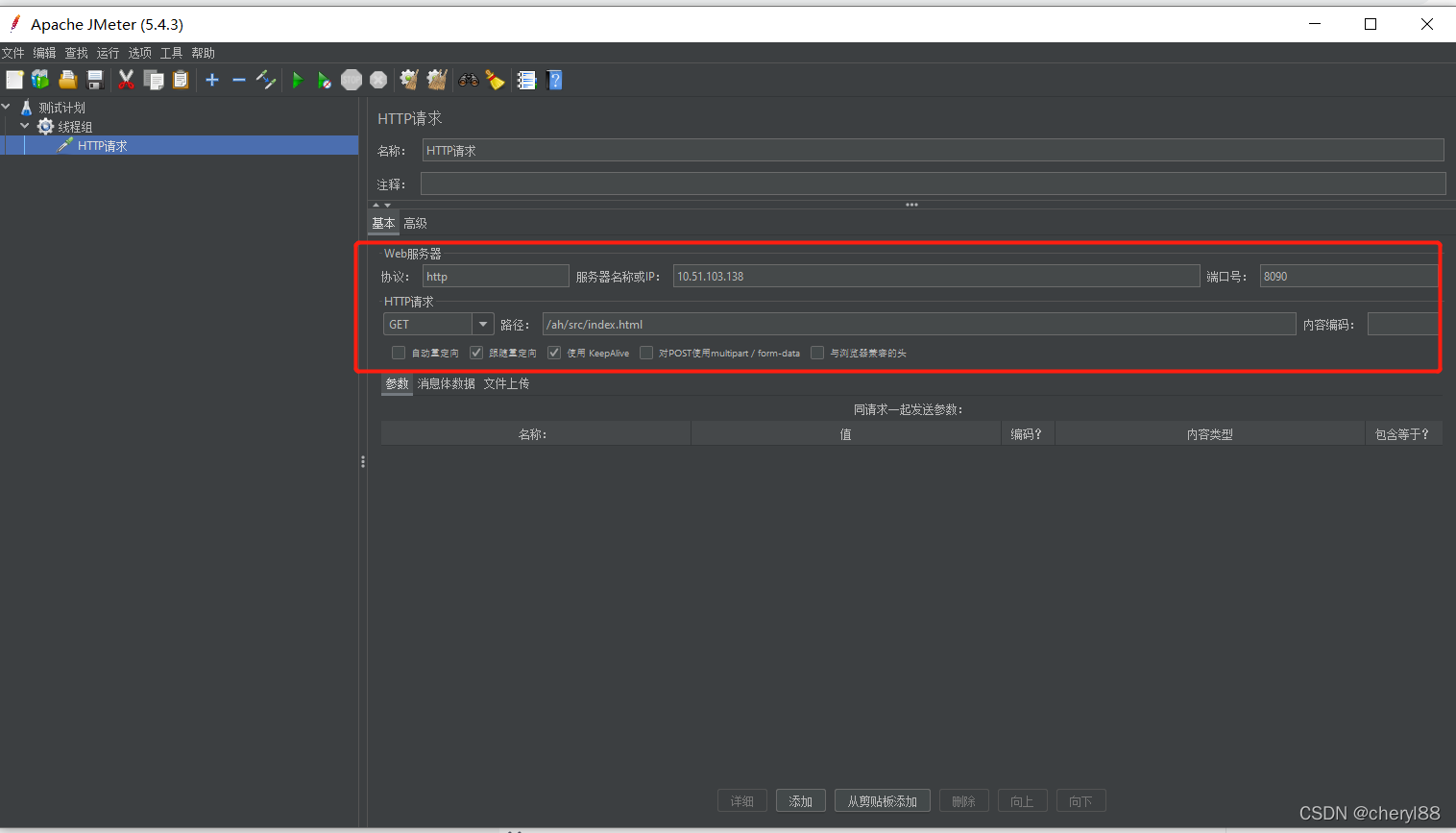Click the blue minus Collapse All icon

point(239,80)
